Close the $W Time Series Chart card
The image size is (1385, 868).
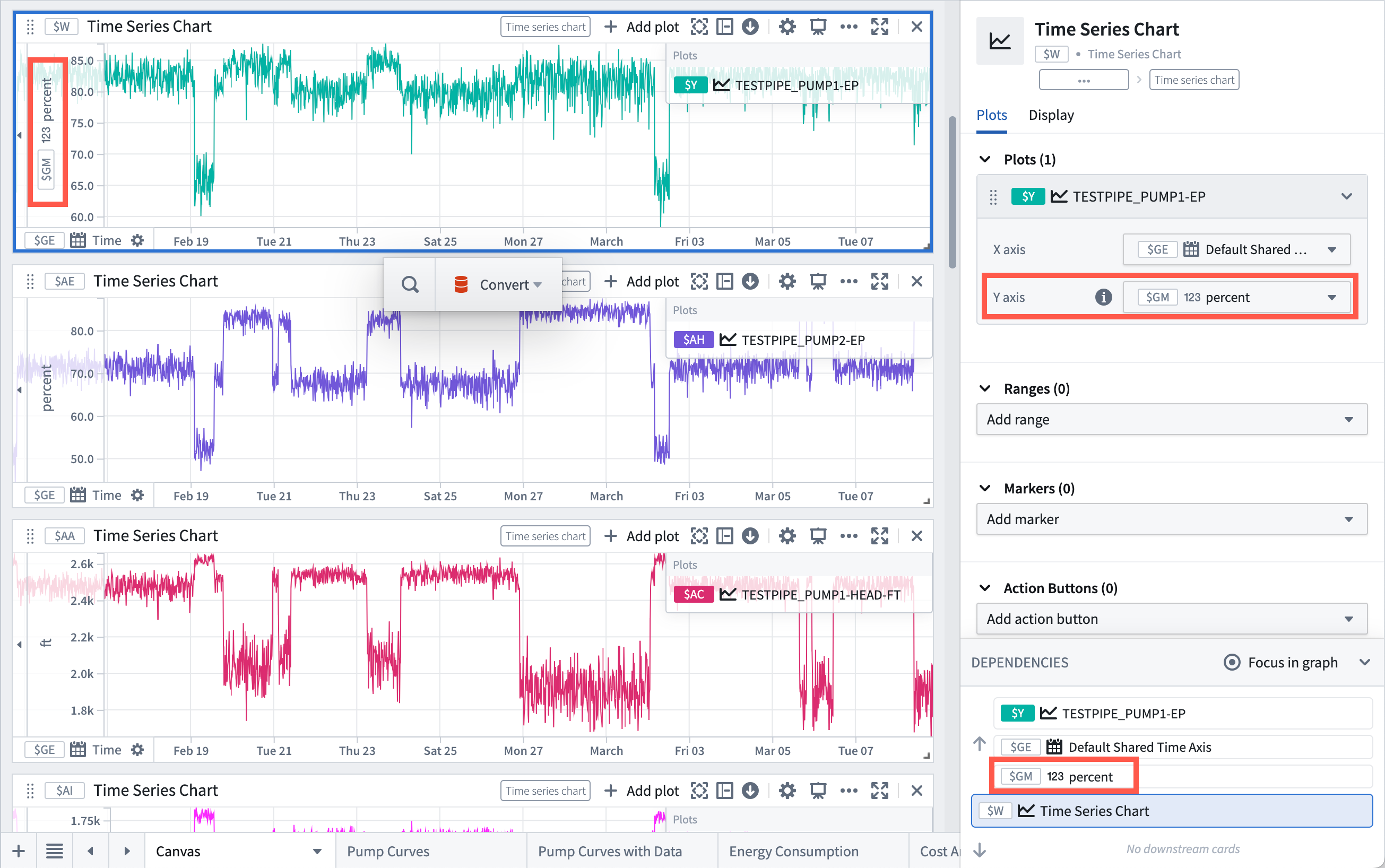(x=916, y=27)
